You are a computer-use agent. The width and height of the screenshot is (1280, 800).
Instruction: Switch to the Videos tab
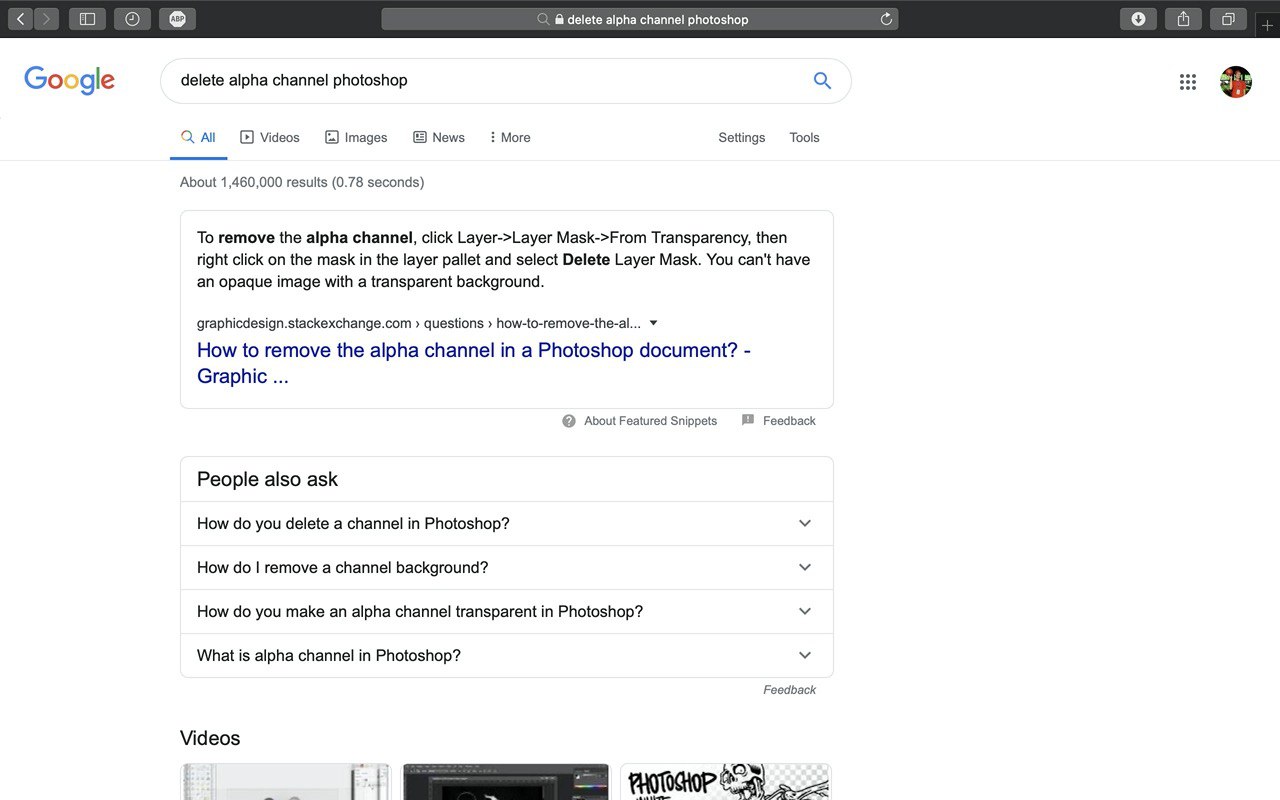[x=270, y=138]
